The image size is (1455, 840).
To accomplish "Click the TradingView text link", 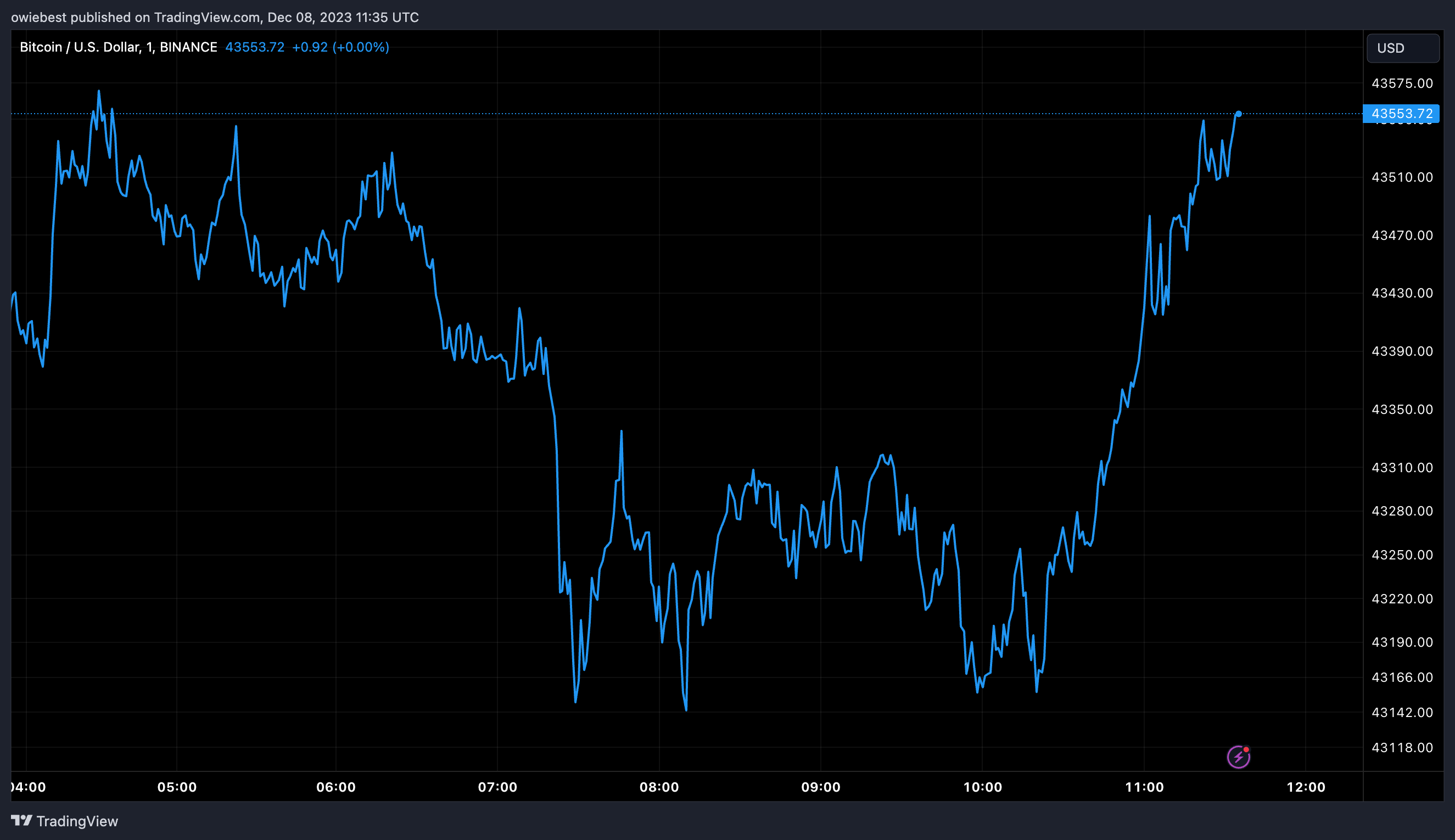I will pos(77,821).
